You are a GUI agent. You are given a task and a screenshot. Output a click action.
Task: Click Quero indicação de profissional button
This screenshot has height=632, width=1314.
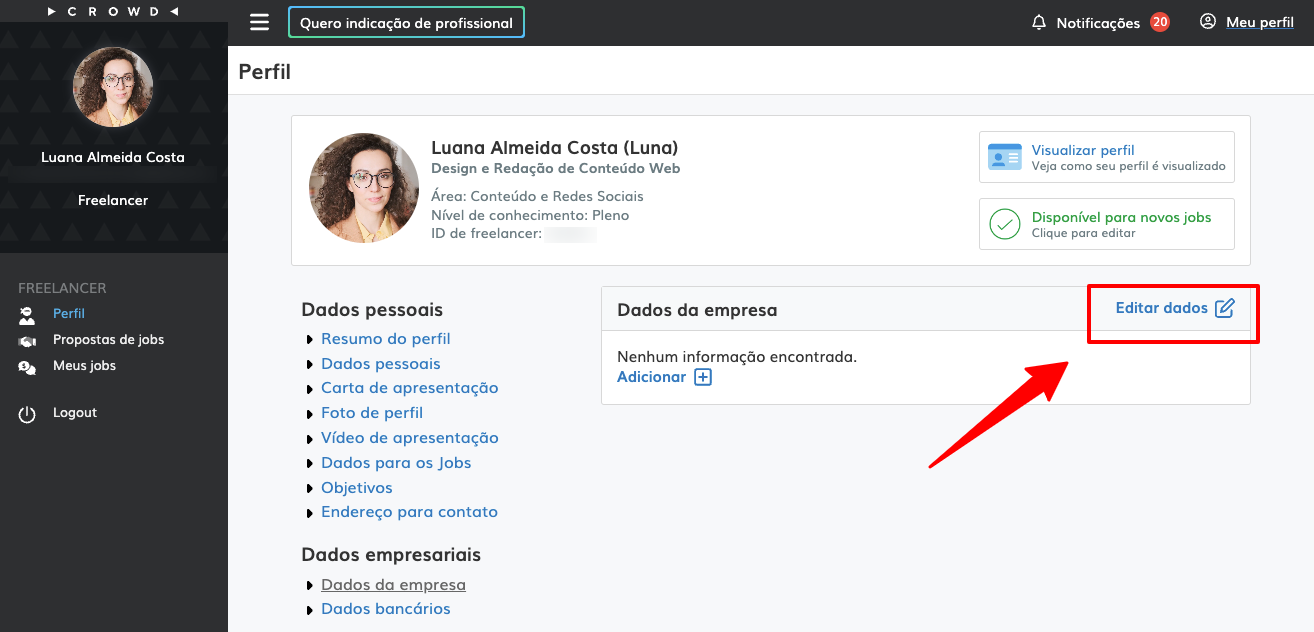click(406, 22)
